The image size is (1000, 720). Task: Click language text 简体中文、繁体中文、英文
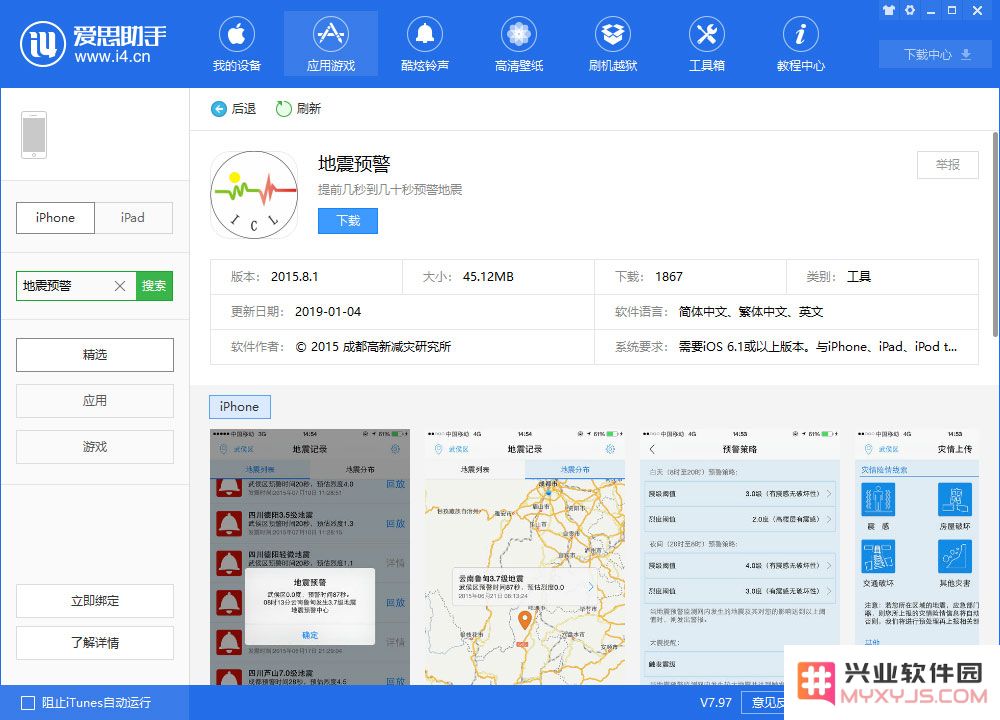pyautogui.click(x=751, y=312)
